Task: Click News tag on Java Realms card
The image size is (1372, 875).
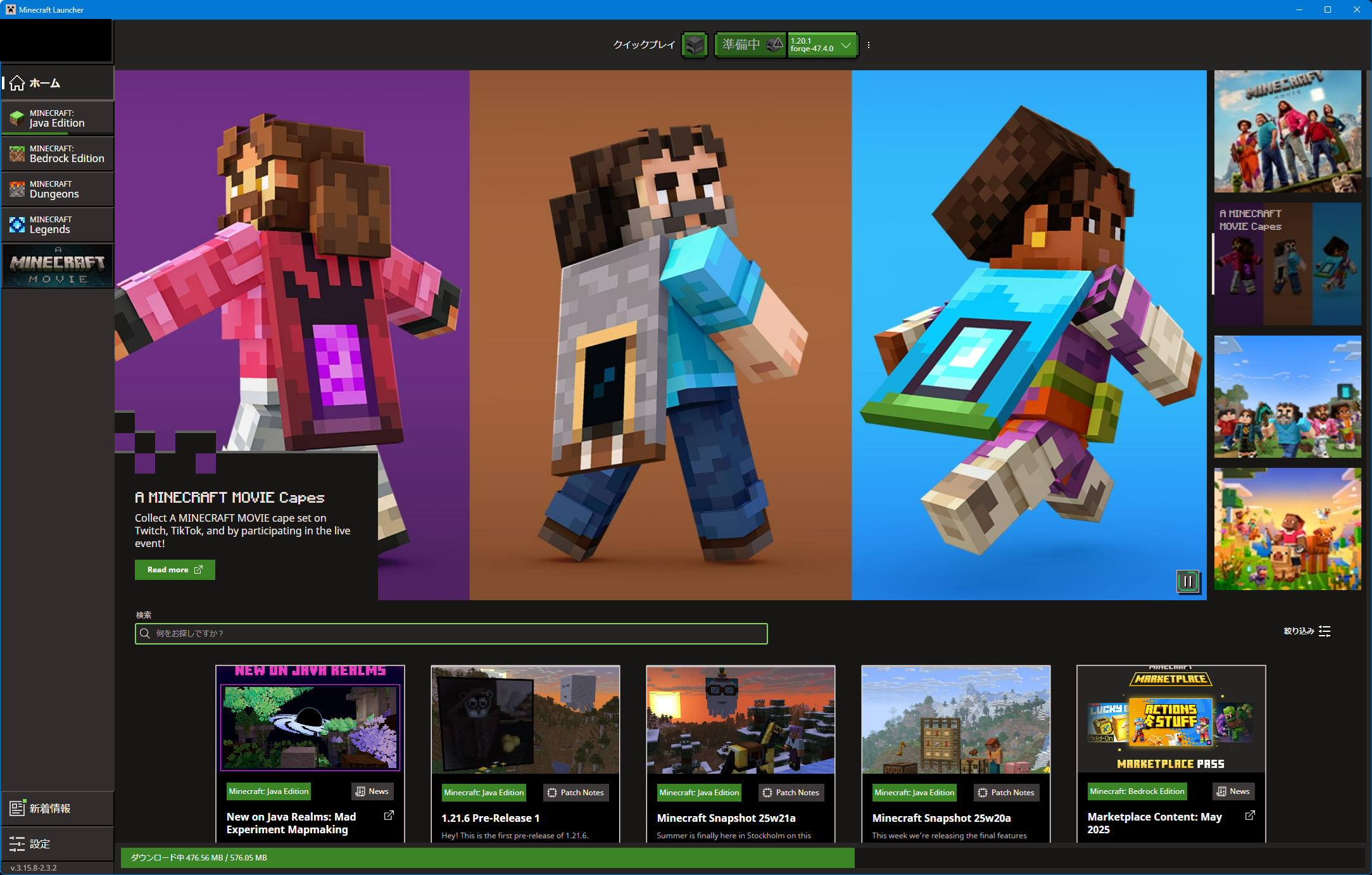Action: (372, 791)
